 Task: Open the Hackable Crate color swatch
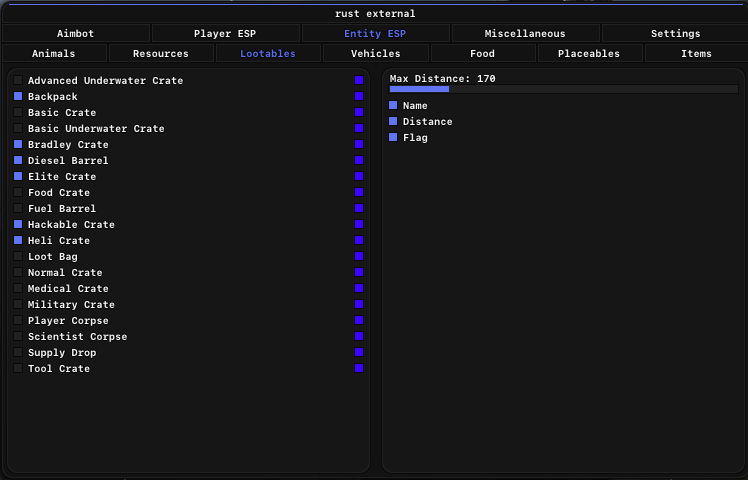[x=359, y=224]
